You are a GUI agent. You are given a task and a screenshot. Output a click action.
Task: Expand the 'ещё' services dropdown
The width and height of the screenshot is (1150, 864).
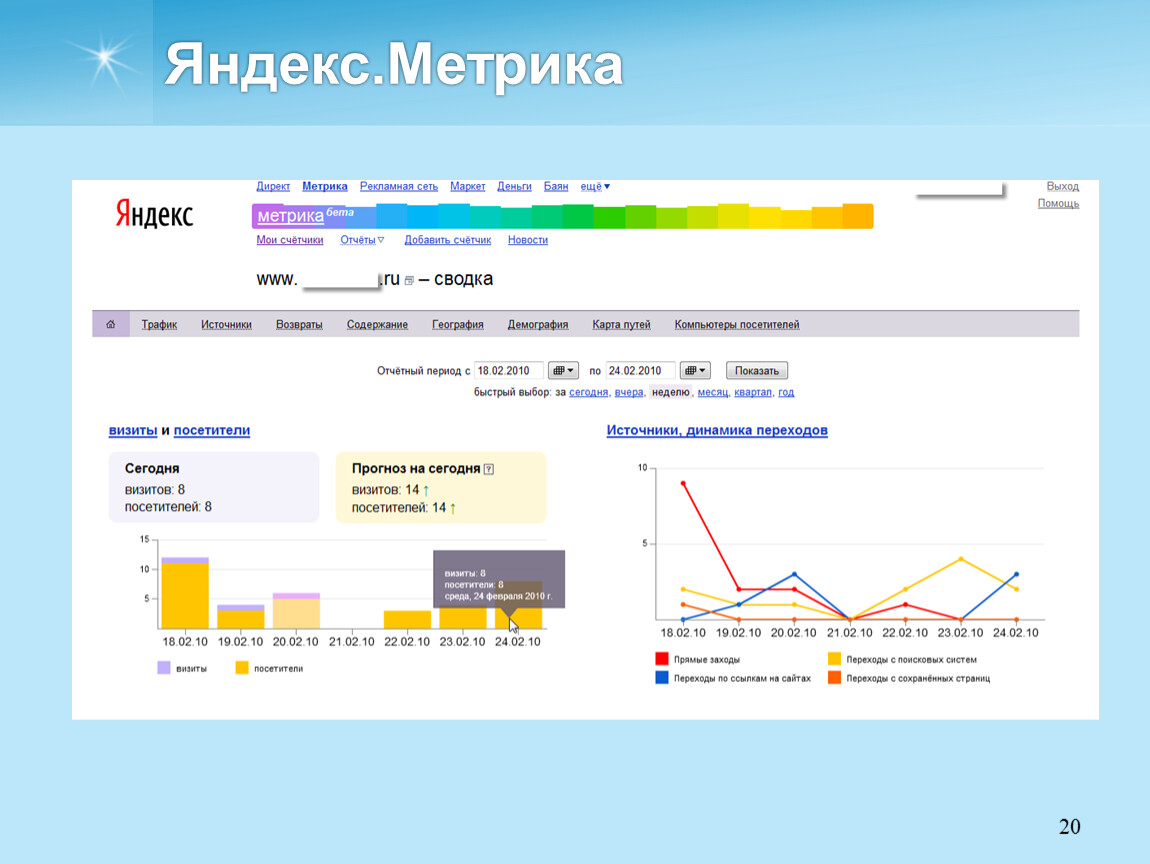(x=595, y=186)
